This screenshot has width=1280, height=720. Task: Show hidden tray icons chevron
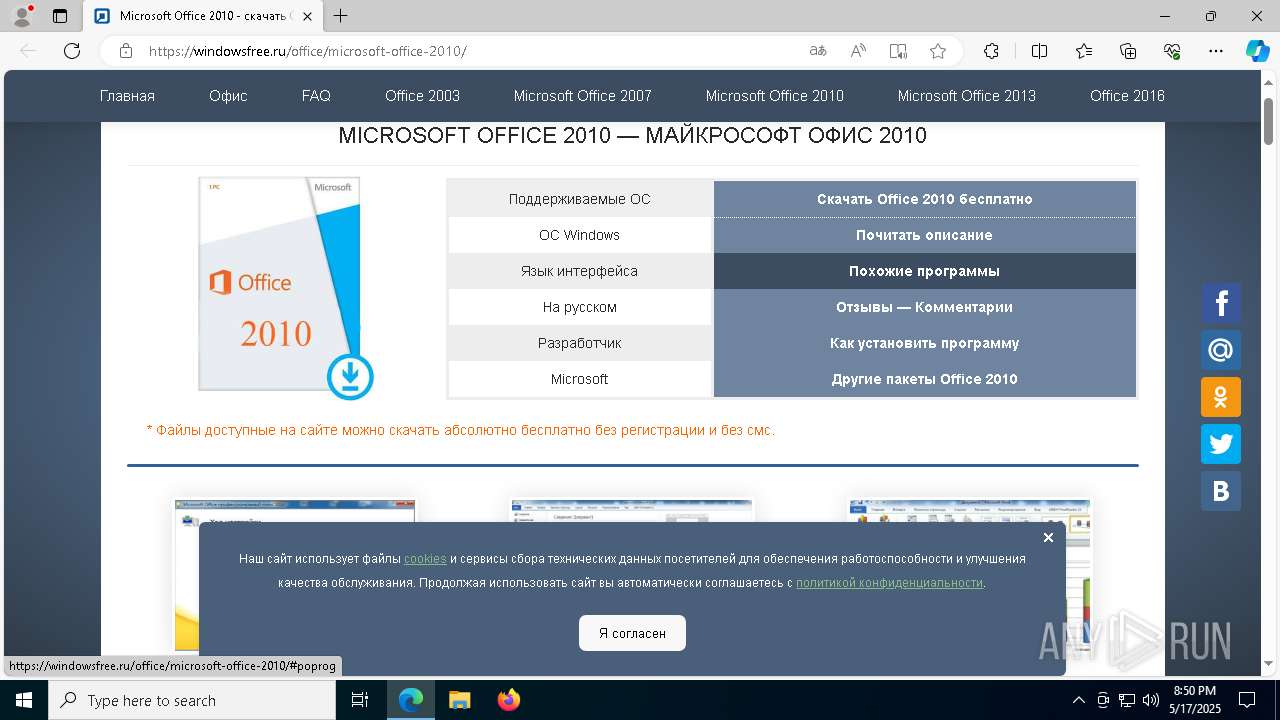1078,700
